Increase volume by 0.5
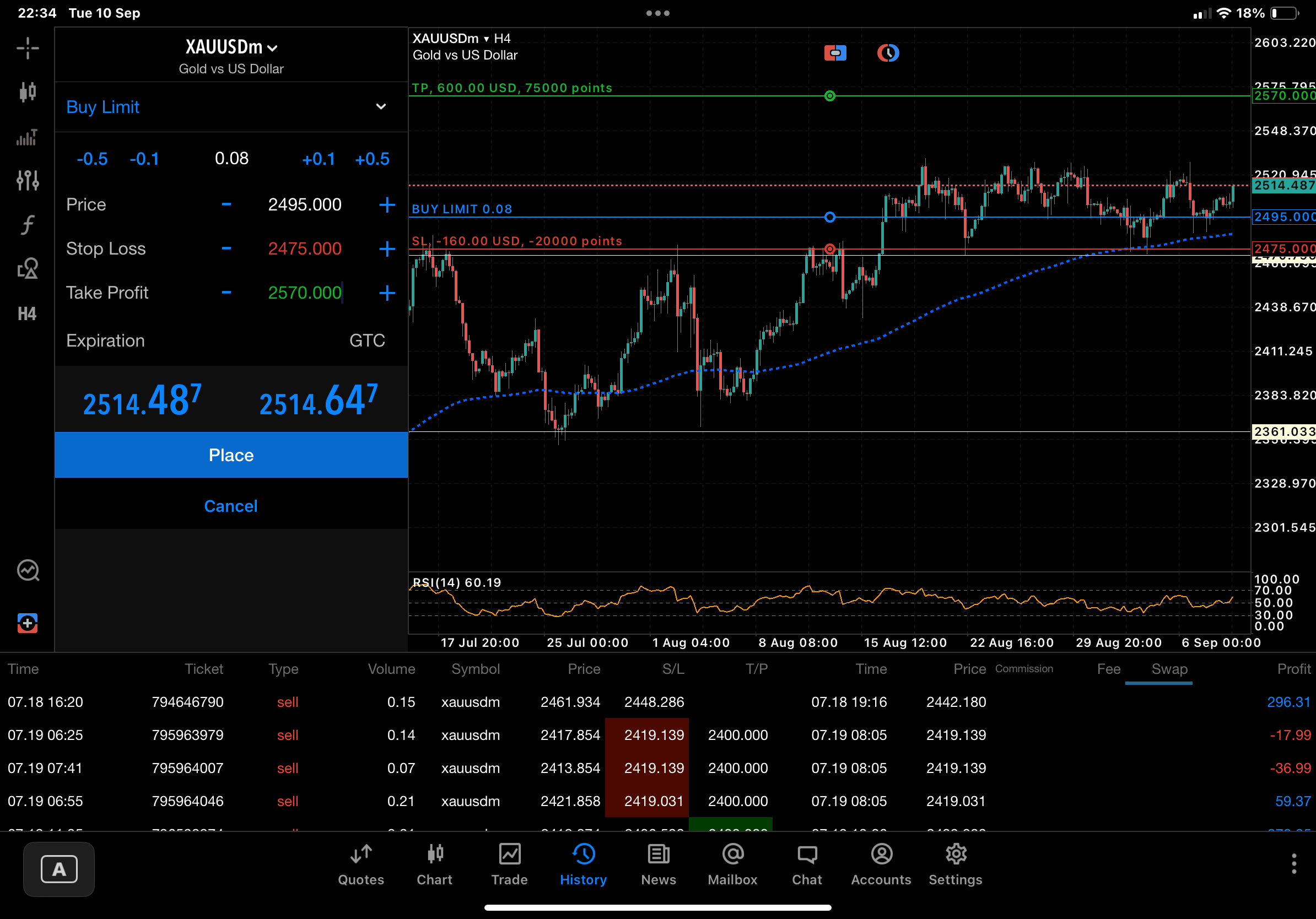This screenshot has height=919, width=1316. pyautogui.click(x=371, y=159)
